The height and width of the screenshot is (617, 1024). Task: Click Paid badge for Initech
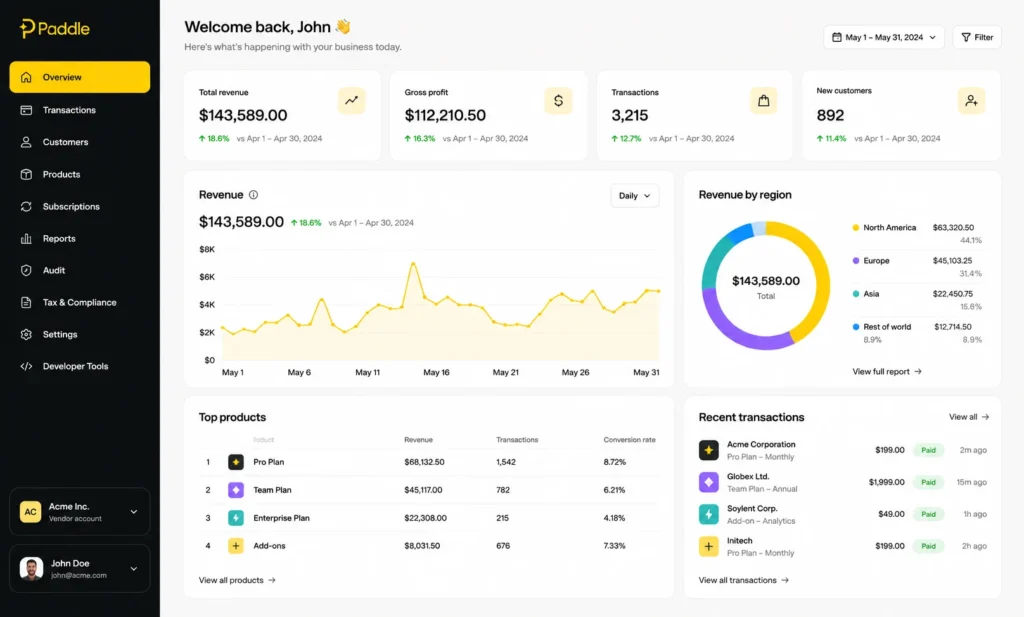(x=929, y=546)
